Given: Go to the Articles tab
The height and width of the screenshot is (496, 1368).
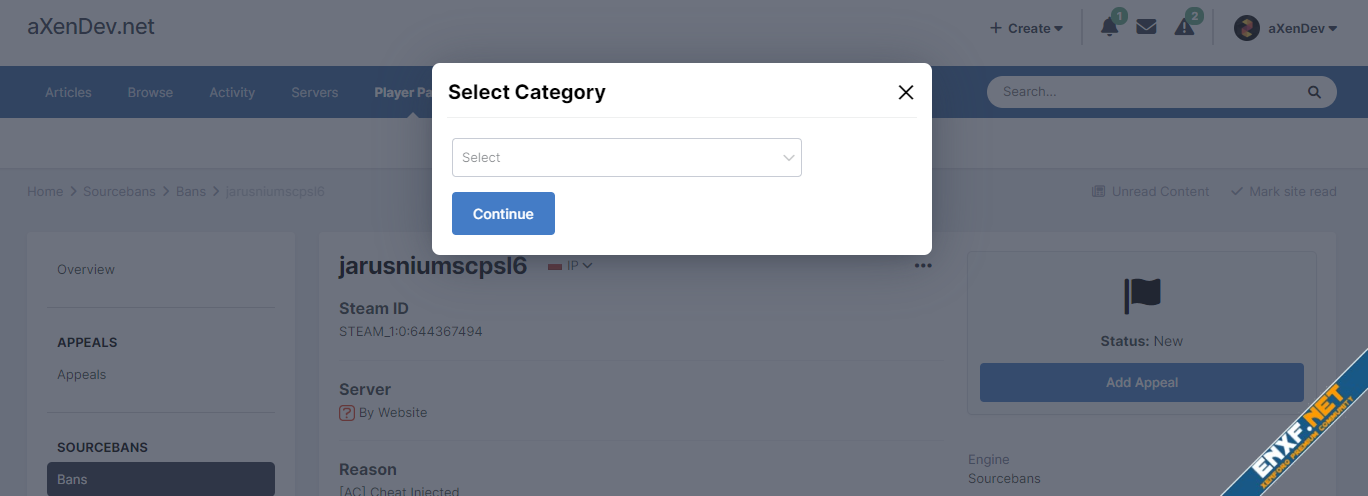Looking at the screenshot, I should (x=68, y=92).
